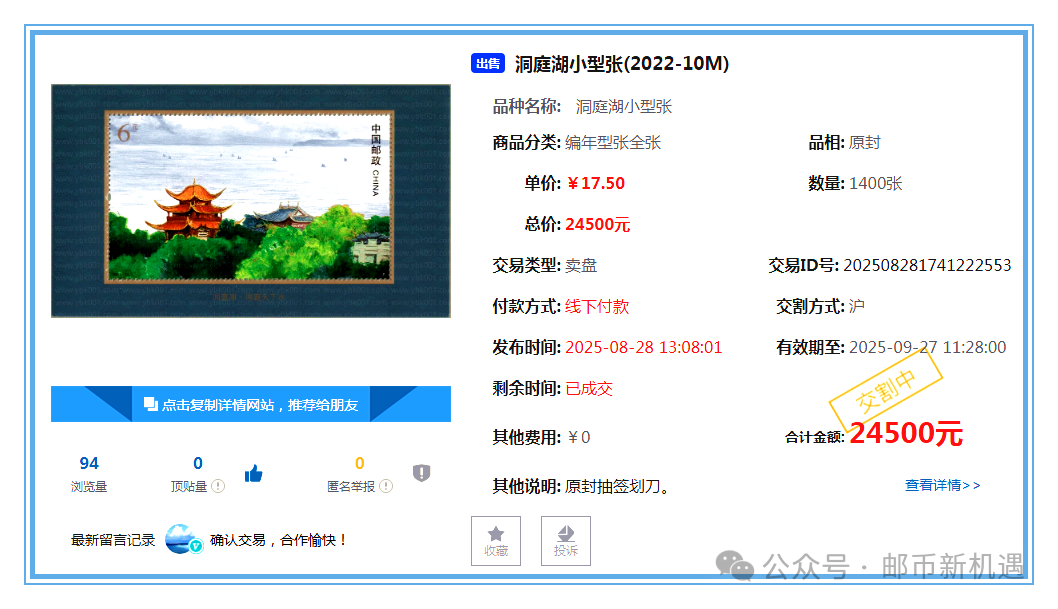Click 品种名称 value 洞庭湖小型张
This screenshot has height=609, width=1058.
pos(624,107)
